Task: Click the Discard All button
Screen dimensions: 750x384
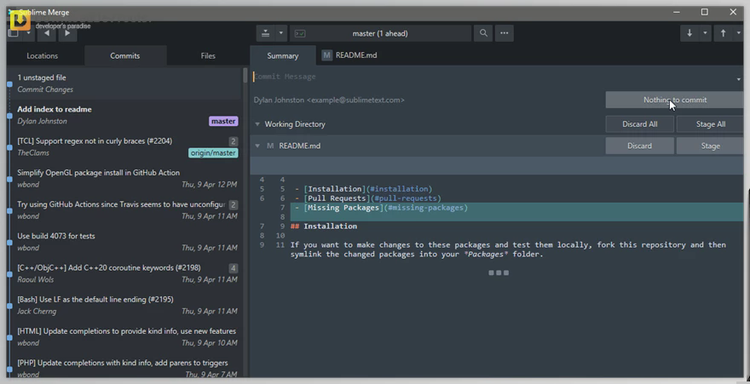Action: (x=640, y=124)
